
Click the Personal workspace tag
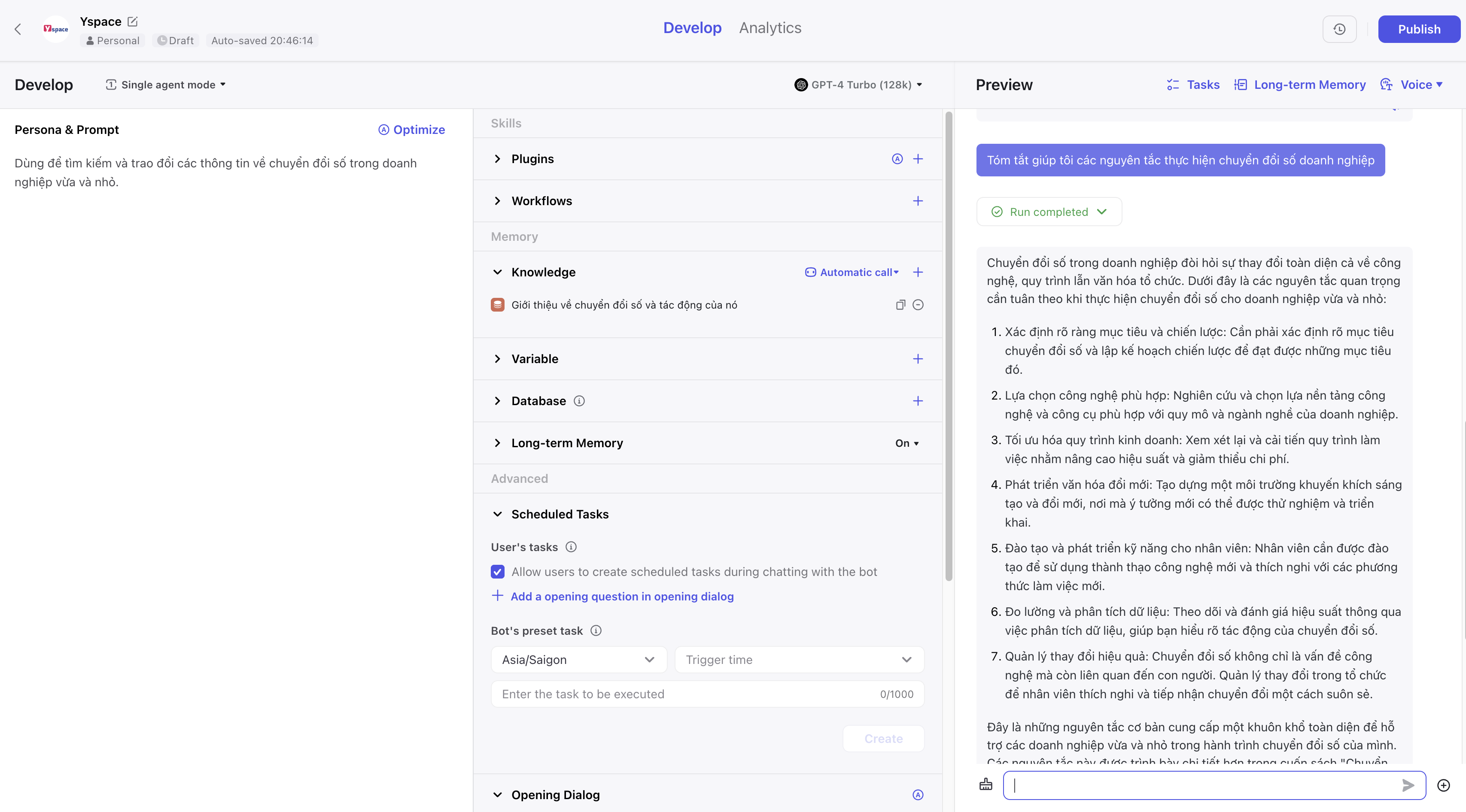[x=113, y=40]
